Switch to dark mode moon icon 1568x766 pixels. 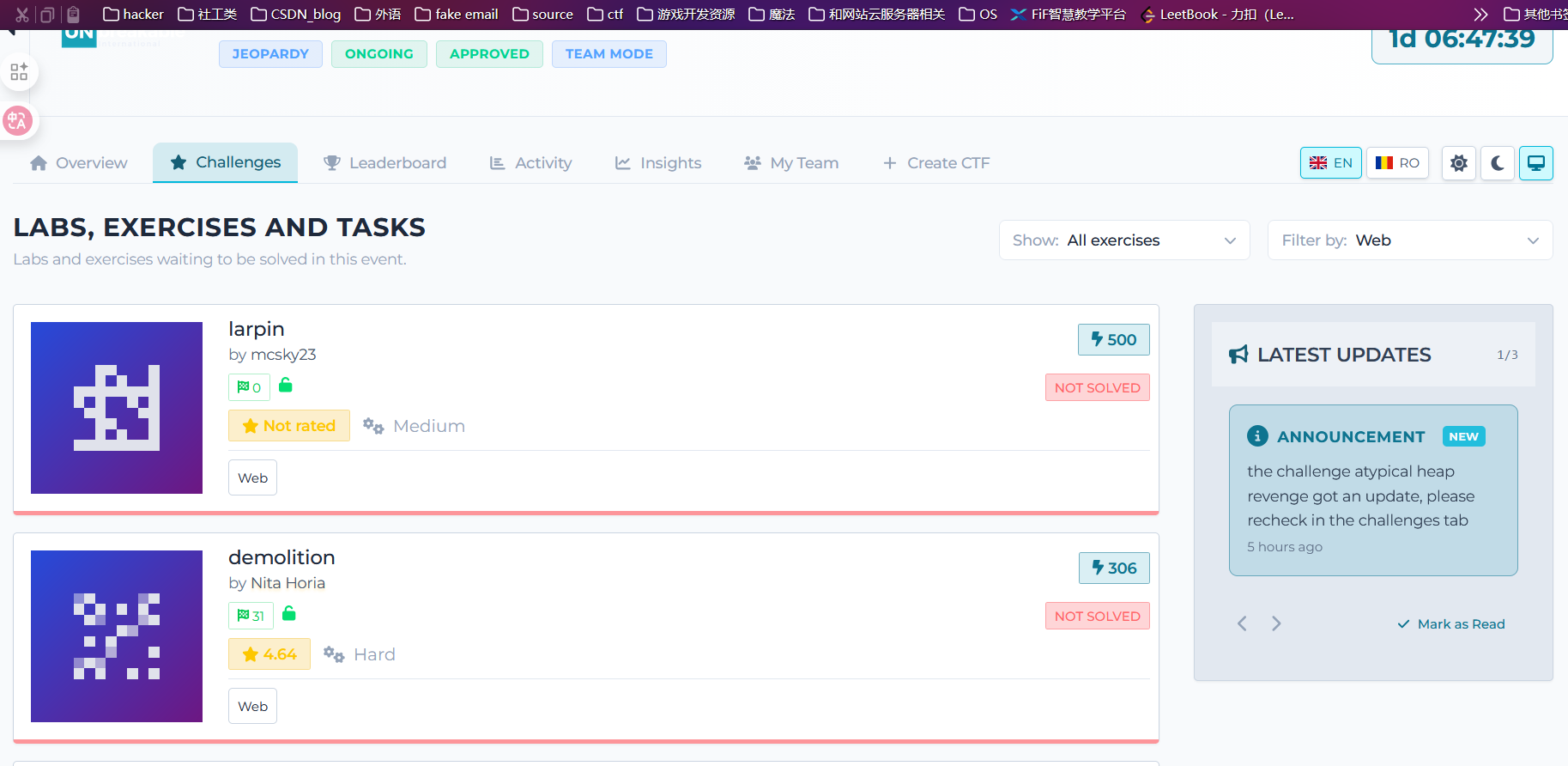(1497, 163)
